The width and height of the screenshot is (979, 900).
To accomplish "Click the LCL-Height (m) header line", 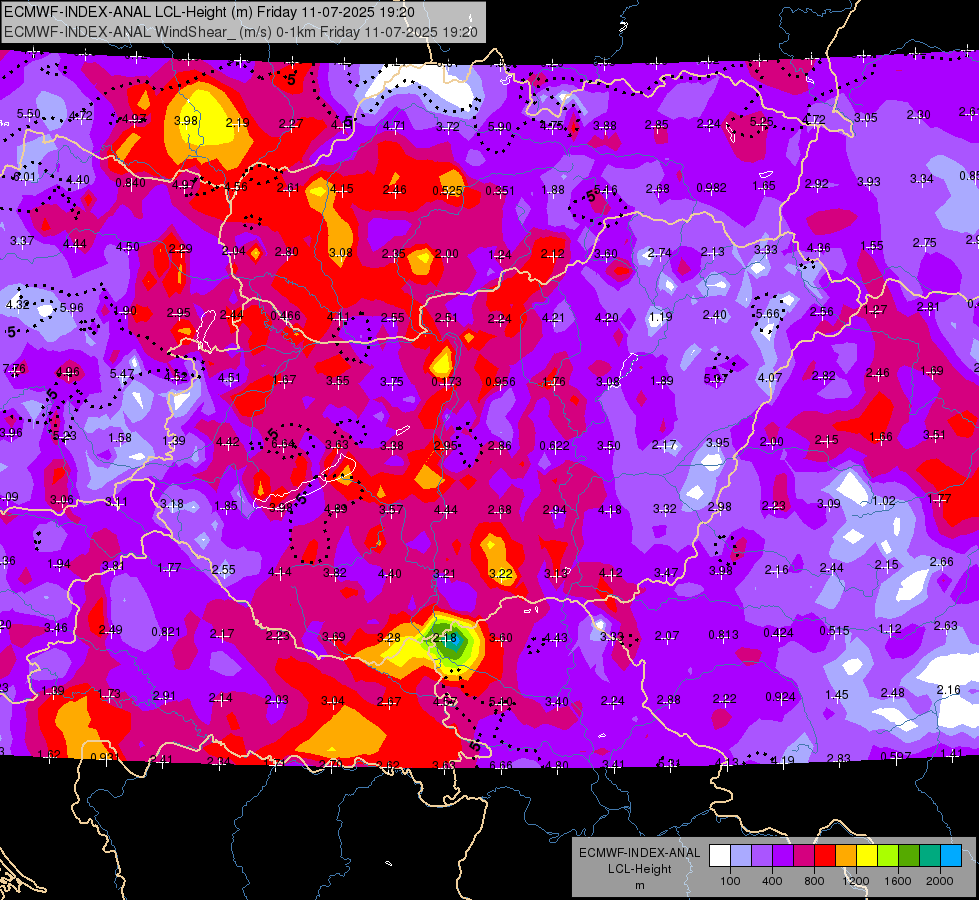I will (209, 12).
